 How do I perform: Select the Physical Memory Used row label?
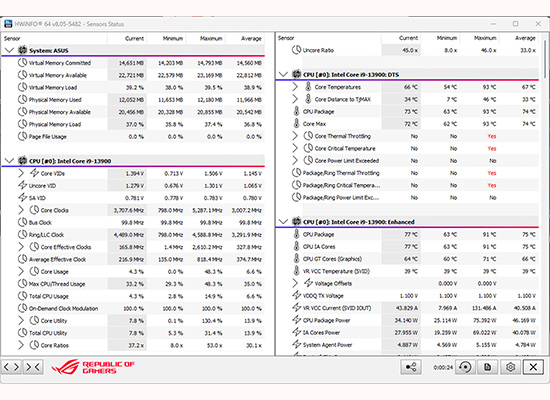click(55, 100)
